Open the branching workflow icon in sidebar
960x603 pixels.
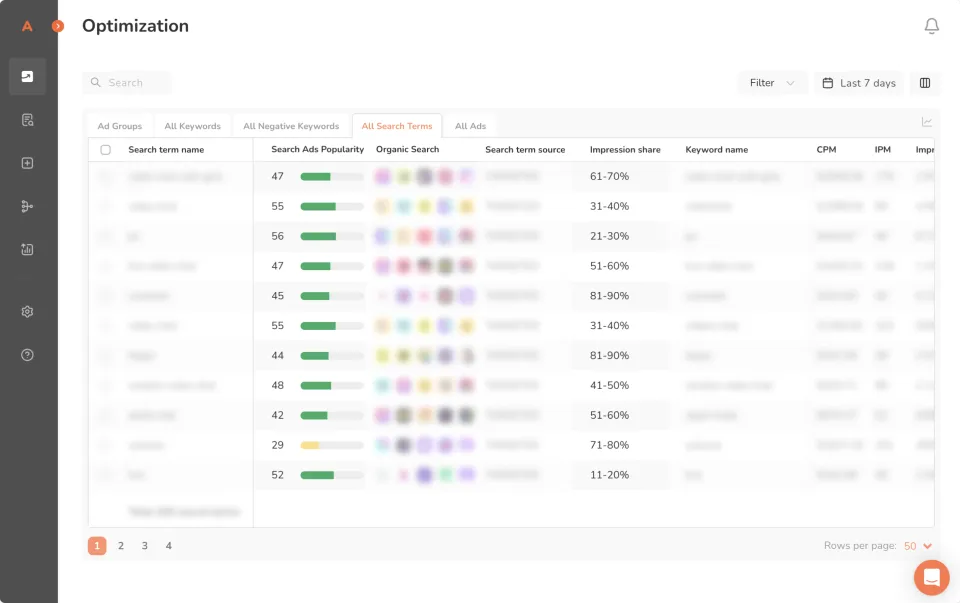(x=28, y=206)
